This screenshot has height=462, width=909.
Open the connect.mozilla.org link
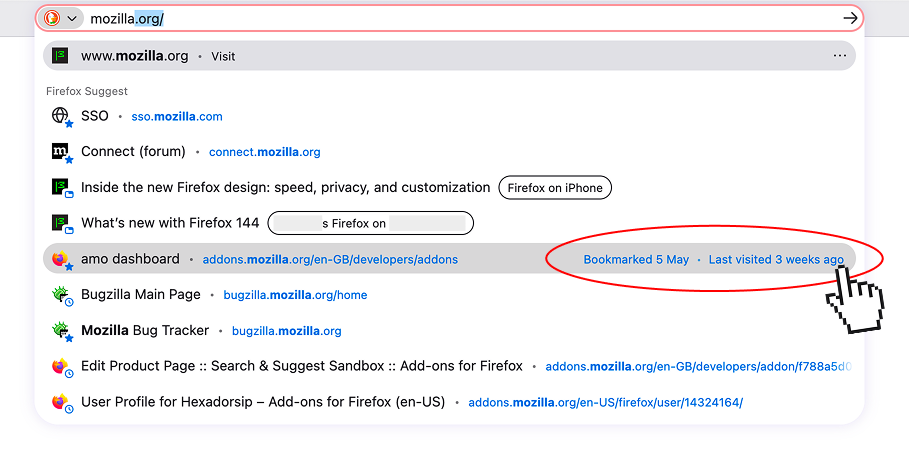pos(264,152)
